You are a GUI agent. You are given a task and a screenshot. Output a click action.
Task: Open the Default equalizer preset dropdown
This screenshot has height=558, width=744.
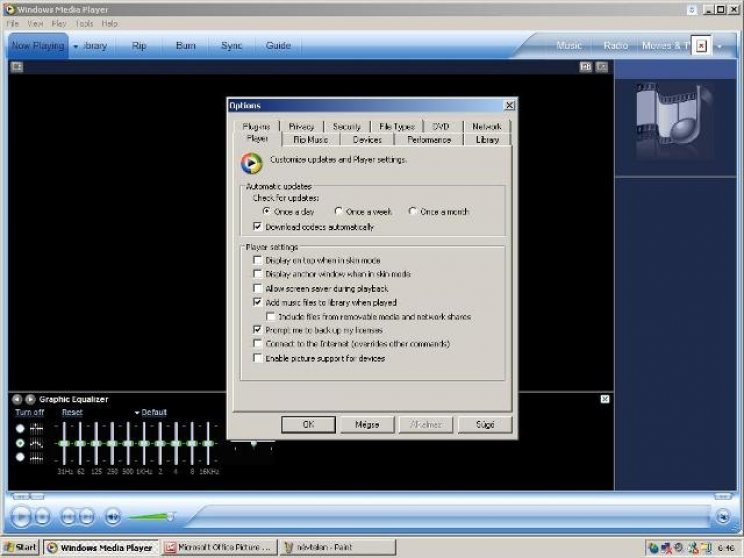click(x=151, y=412)
